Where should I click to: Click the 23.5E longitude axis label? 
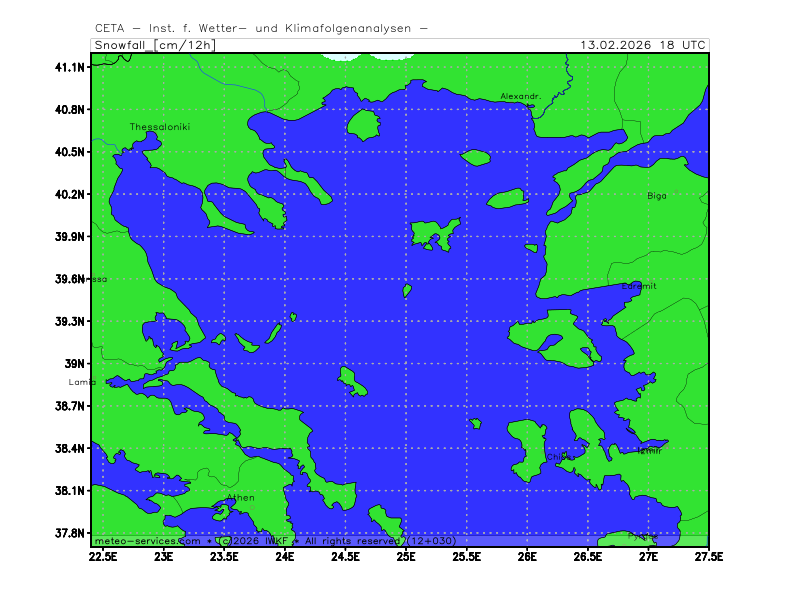pos(224,555)
